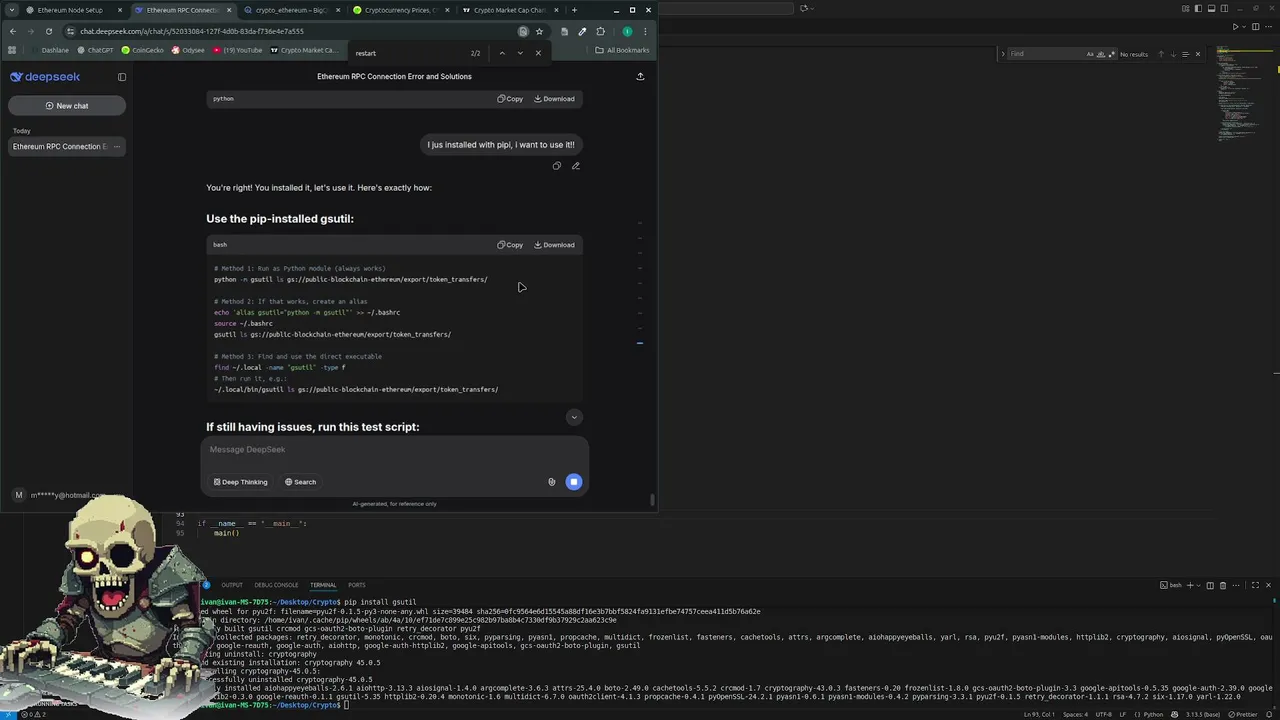
Task: Copy the python code block
Action: click(510, 99)
